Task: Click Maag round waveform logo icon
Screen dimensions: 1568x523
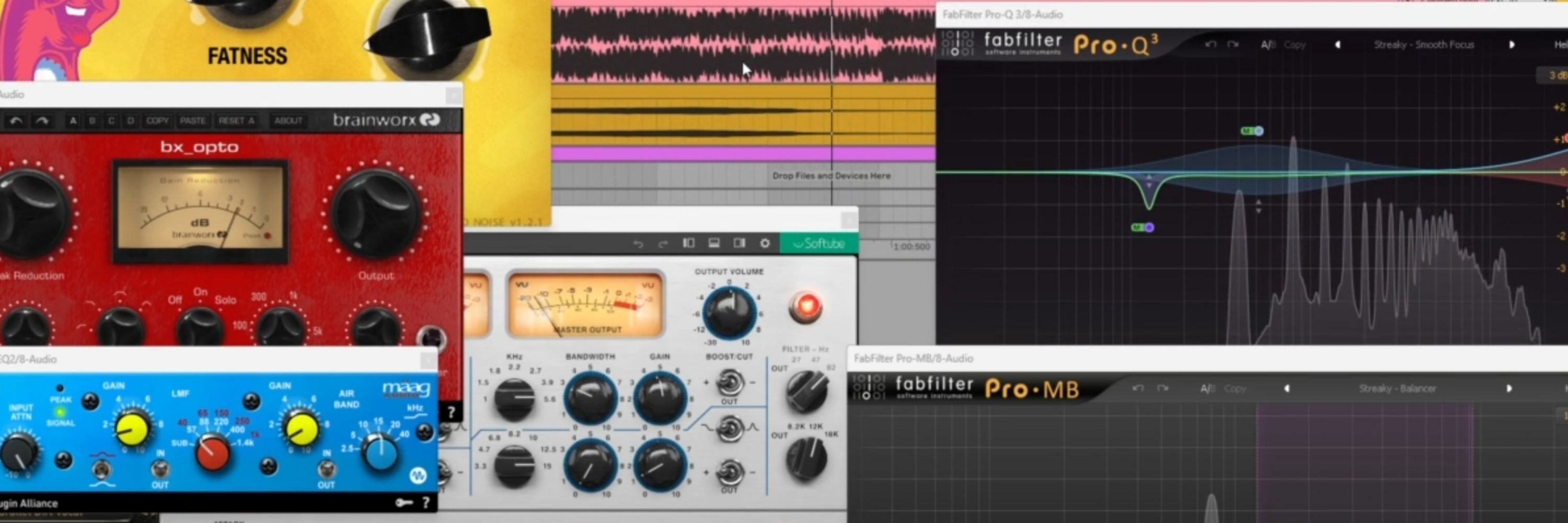Action: point(418,475)
